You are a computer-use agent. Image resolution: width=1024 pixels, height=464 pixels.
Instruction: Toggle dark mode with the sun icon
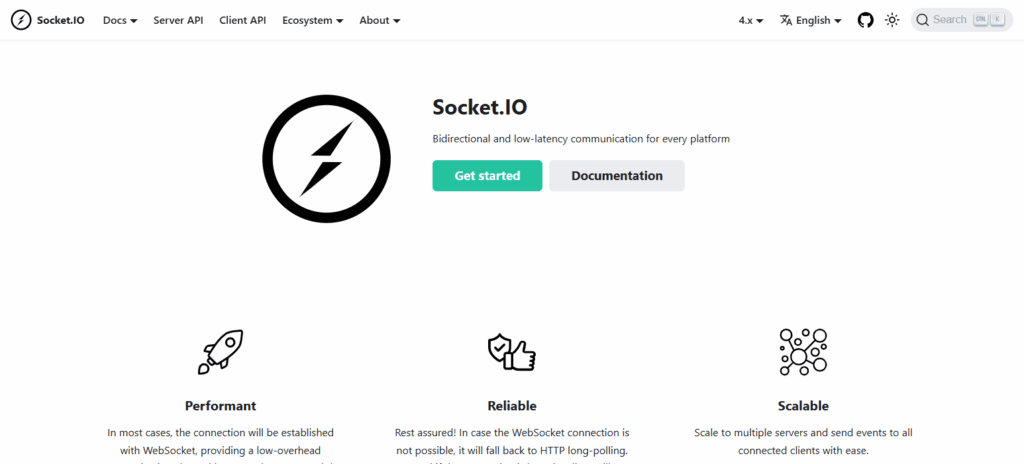click(x=892, y=20)
